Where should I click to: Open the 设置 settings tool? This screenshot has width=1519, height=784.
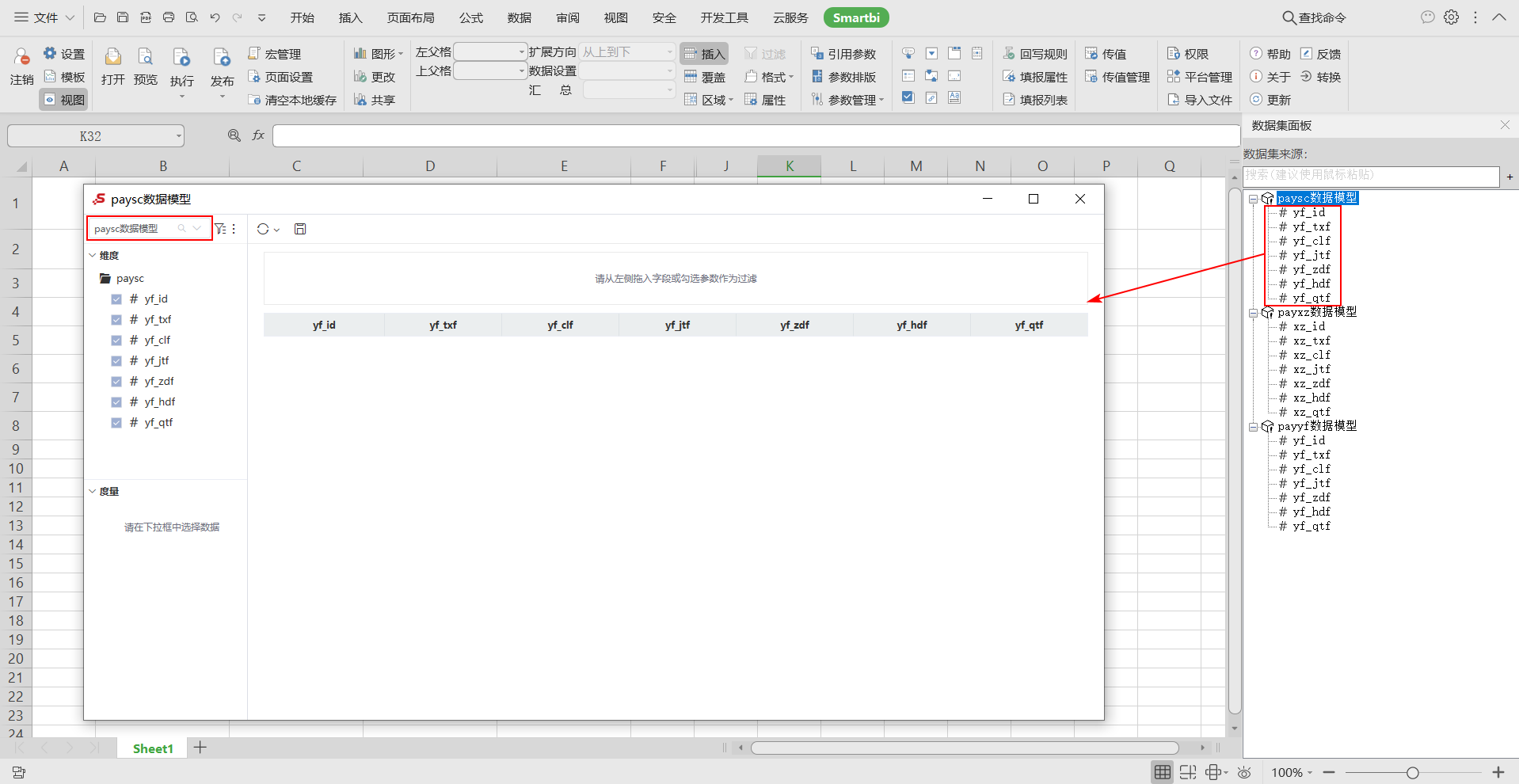[x=64, y=54]
